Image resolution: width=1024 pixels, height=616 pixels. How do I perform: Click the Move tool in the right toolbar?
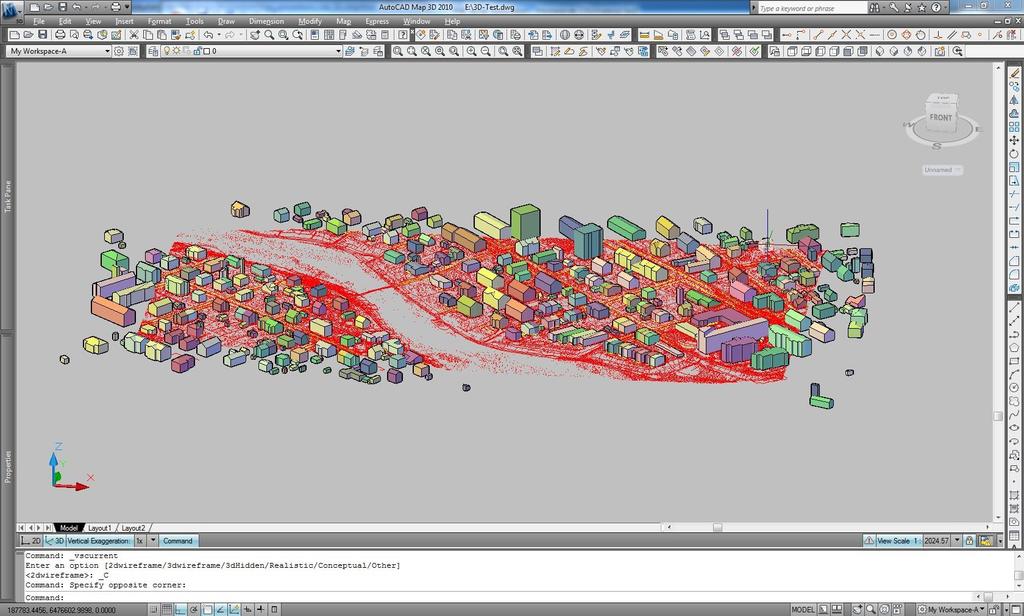[1014, 140]
